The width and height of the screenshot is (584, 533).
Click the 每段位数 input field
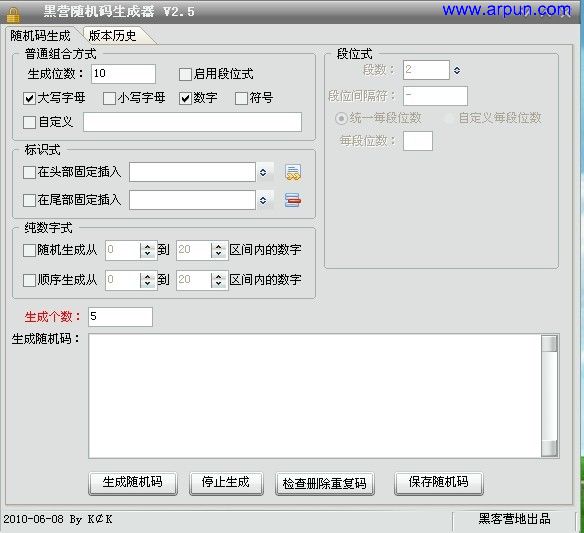(418, 141)
